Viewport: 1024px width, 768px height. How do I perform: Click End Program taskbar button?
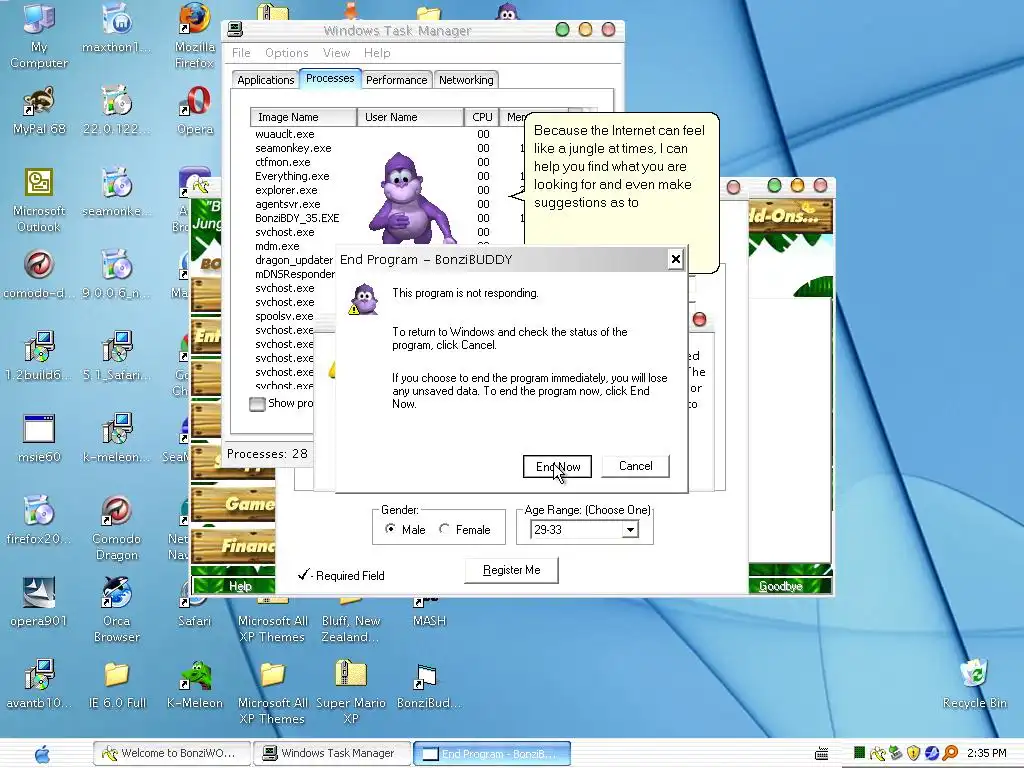(492, 754)
